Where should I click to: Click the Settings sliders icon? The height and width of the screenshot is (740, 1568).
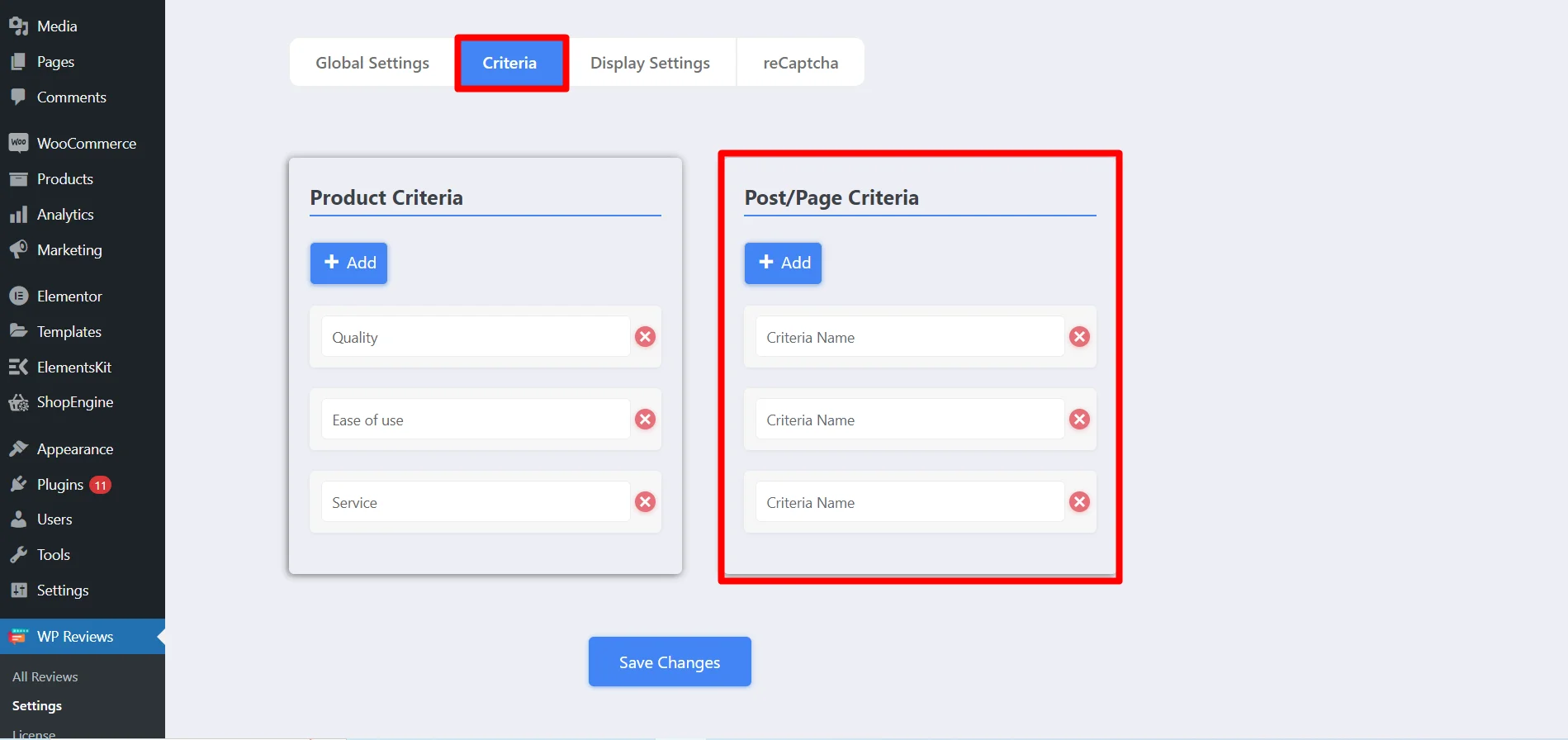18,591
